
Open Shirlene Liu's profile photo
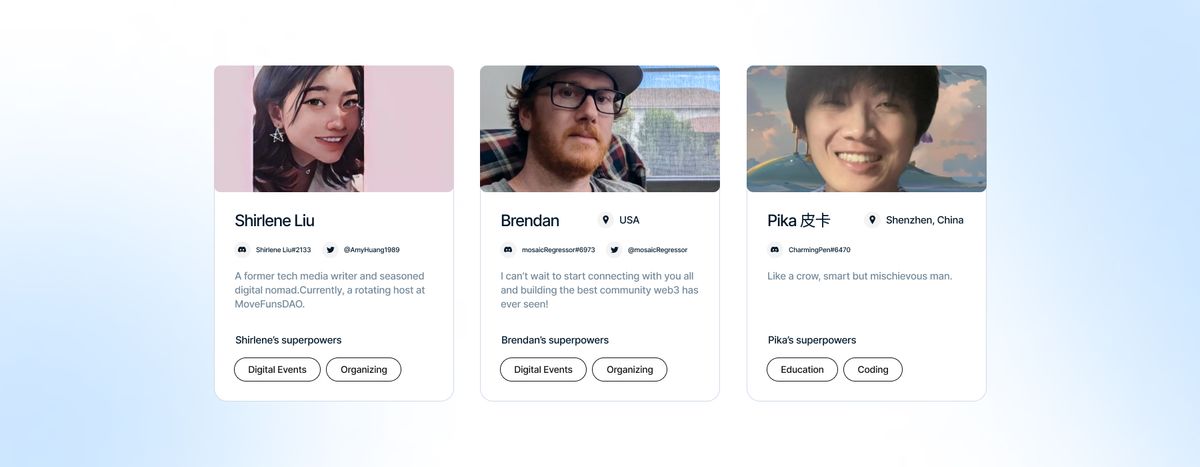(x=334, y=129)
